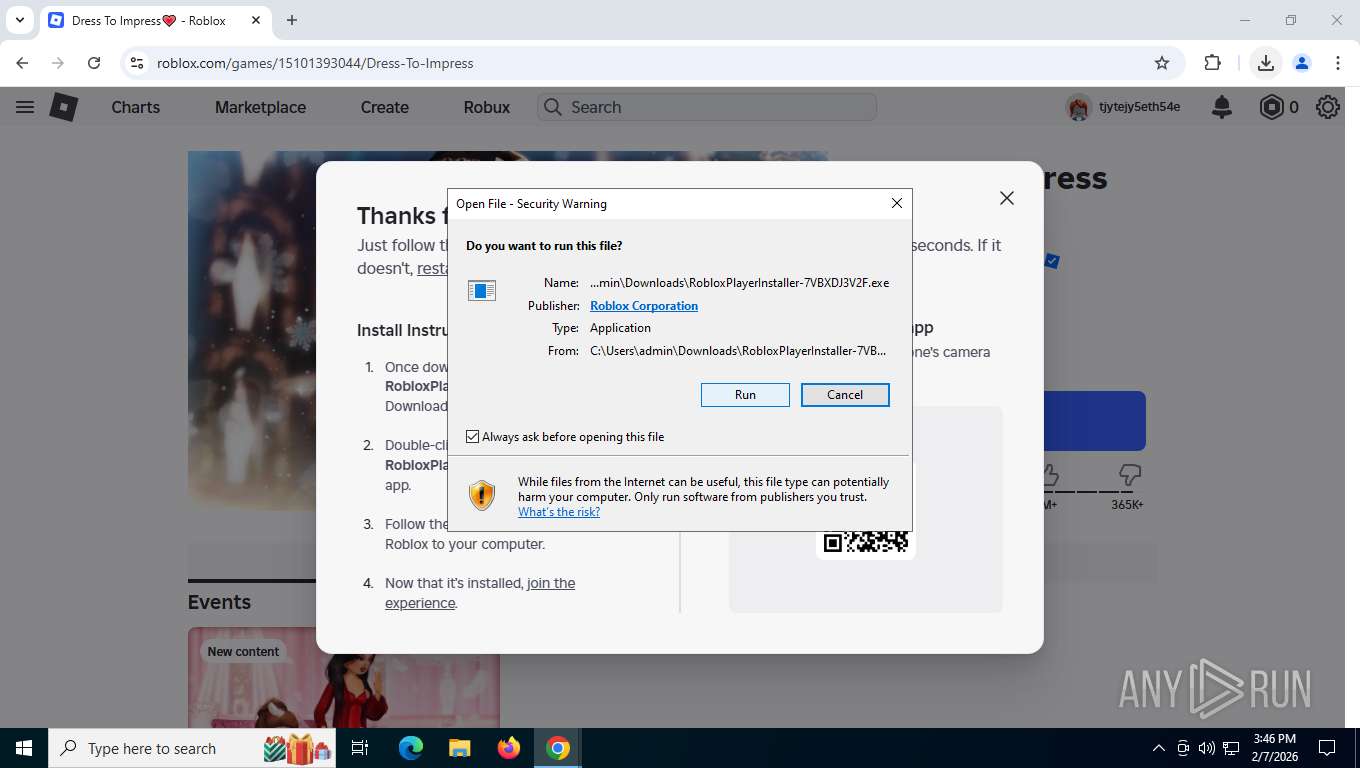Open the Roblox Corporation publisher link
This screenshot has width=1360, height=768.
coord(644,306)
